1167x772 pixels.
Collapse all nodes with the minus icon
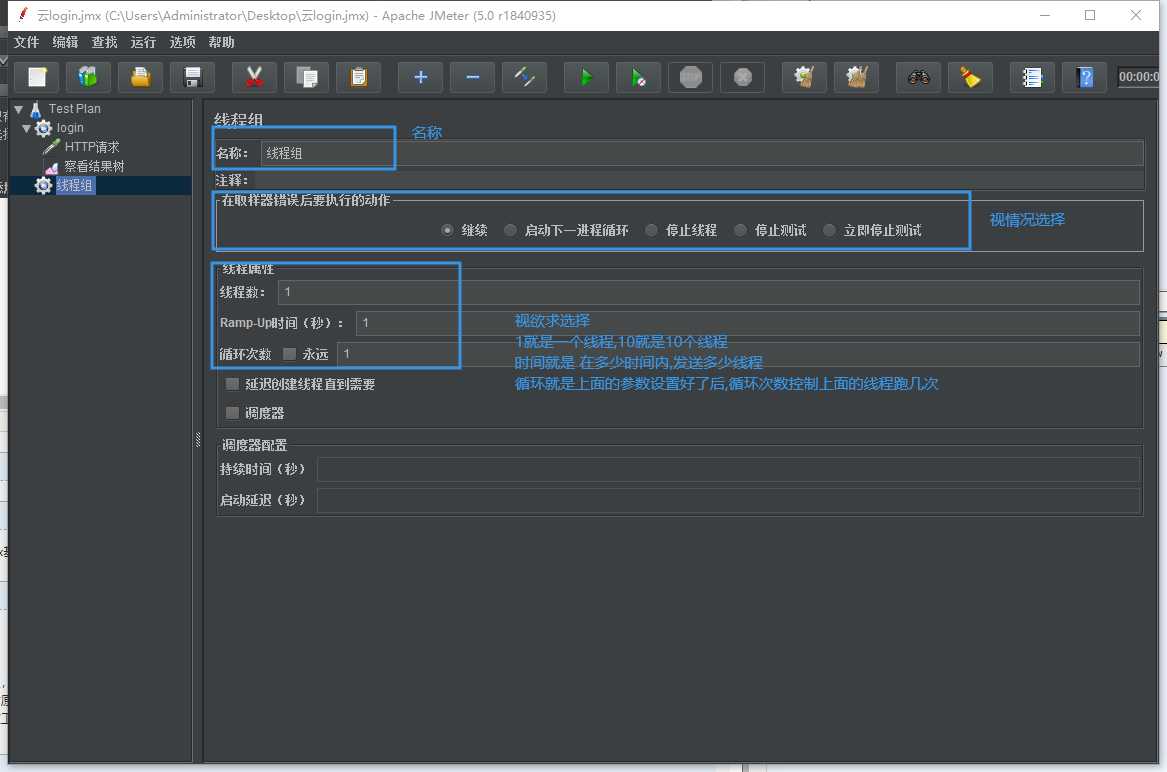473,77
